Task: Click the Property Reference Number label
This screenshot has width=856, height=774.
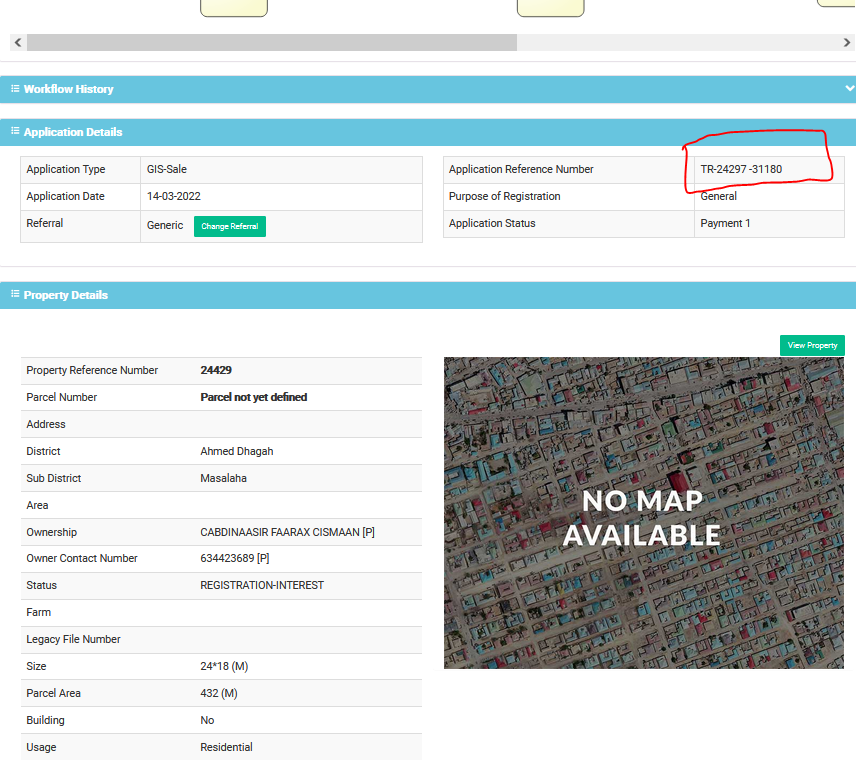Action: (92, 370)
